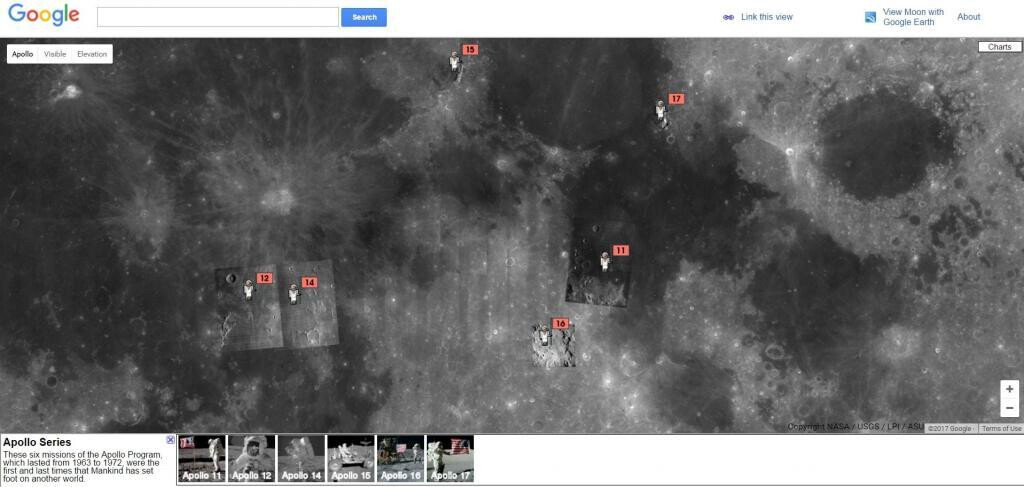Select the red 17 label on map
Screen dimensions: 1024x487
(676, 99)
